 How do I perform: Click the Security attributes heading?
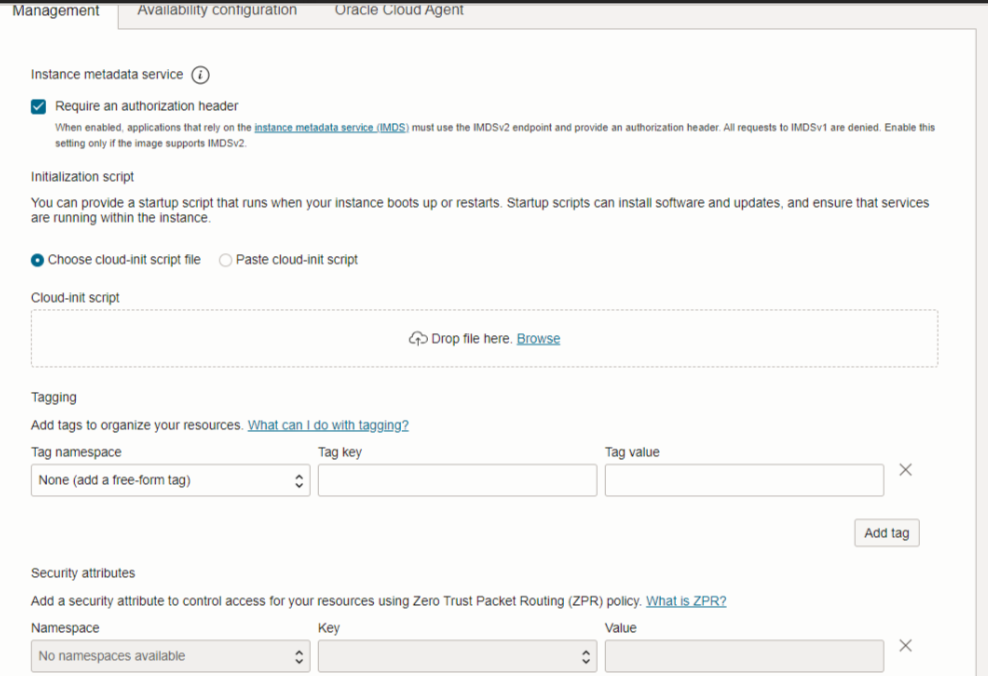click(83, 573)
